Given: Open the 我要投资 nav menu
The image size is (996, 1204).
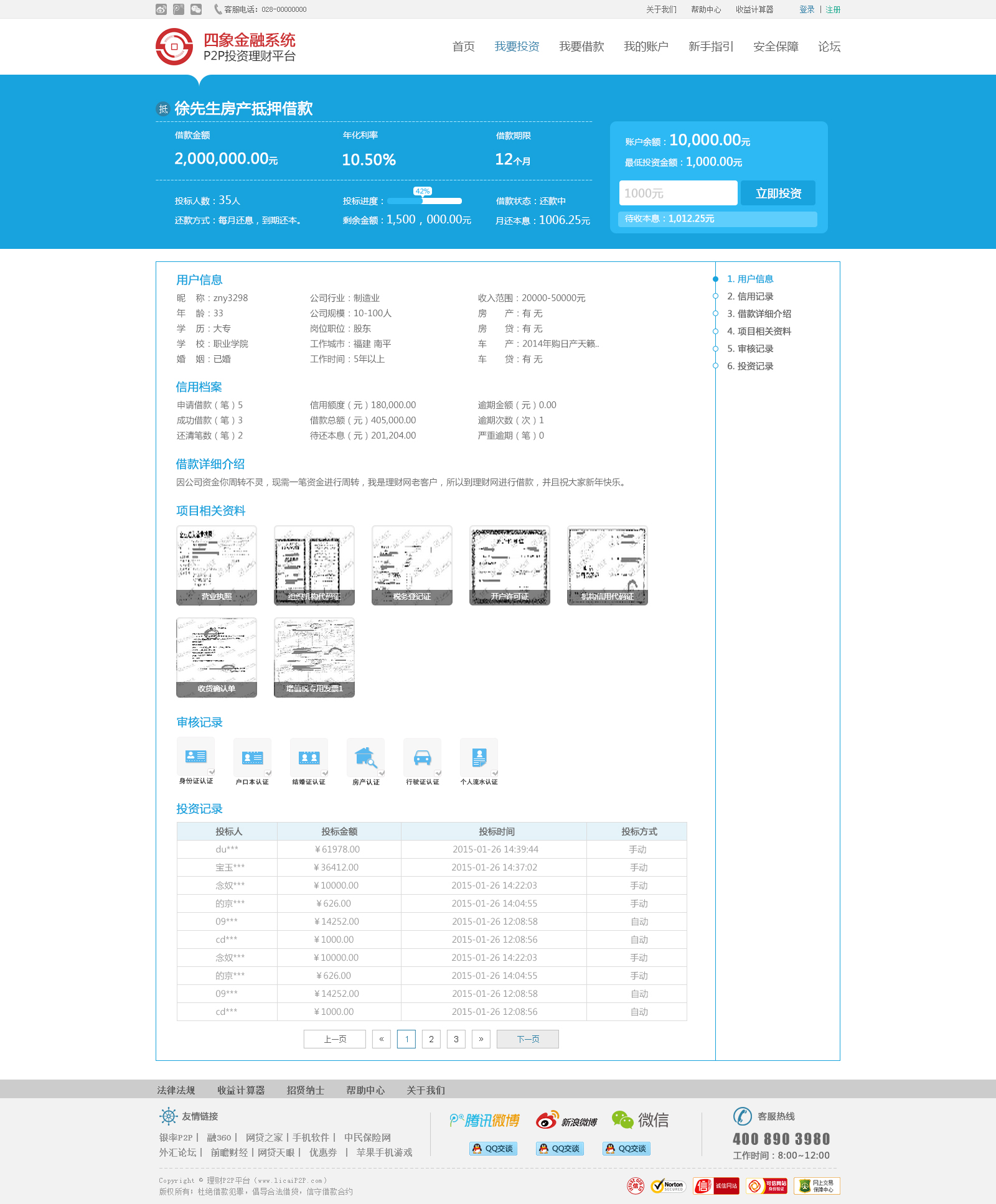Looking at the screenshot, I should pyautogui.click(x=517, y=47).
